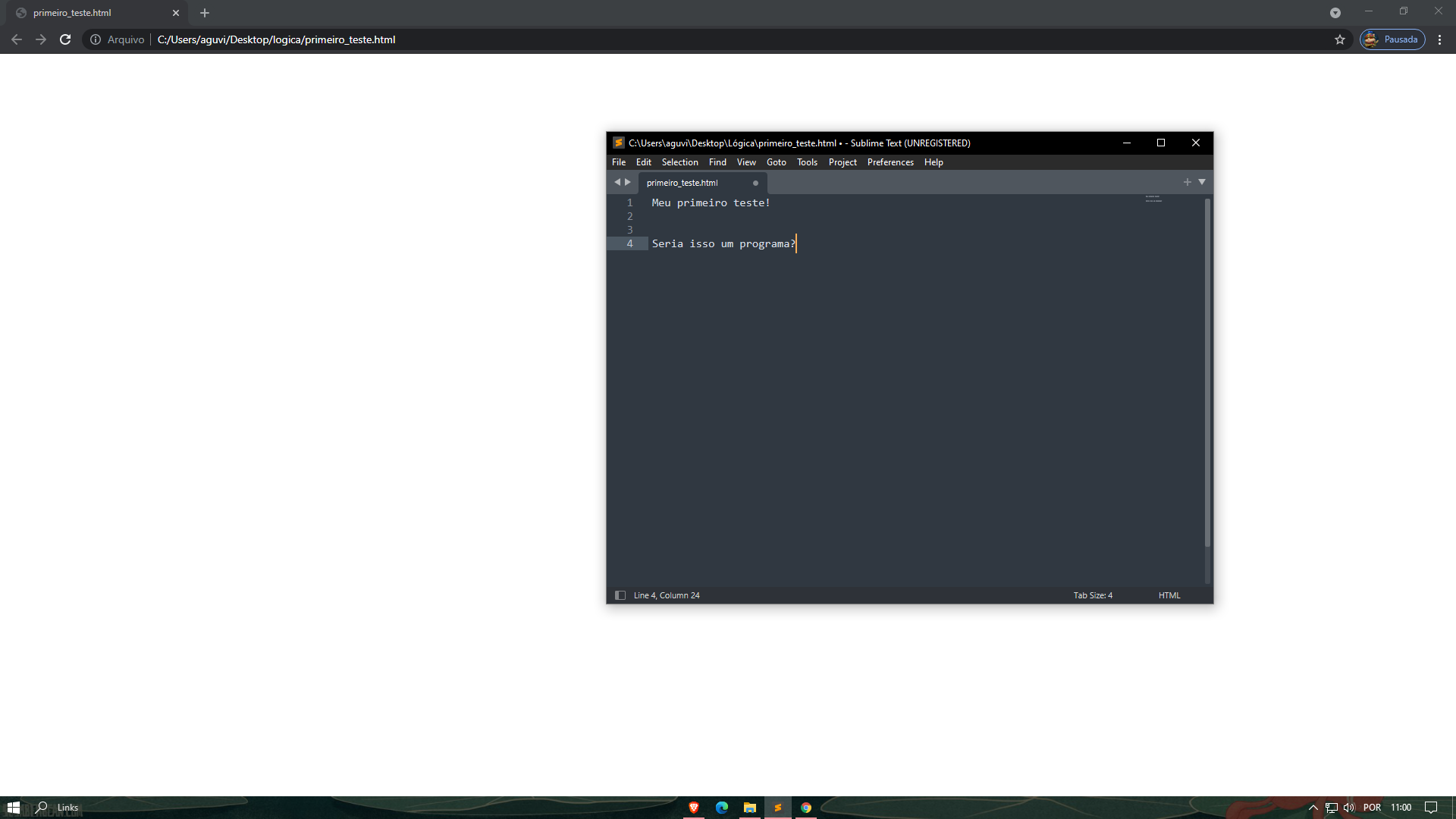Open the Tools menu
This screenshot has height=819, width=1456.
click(x=807, y=162)
